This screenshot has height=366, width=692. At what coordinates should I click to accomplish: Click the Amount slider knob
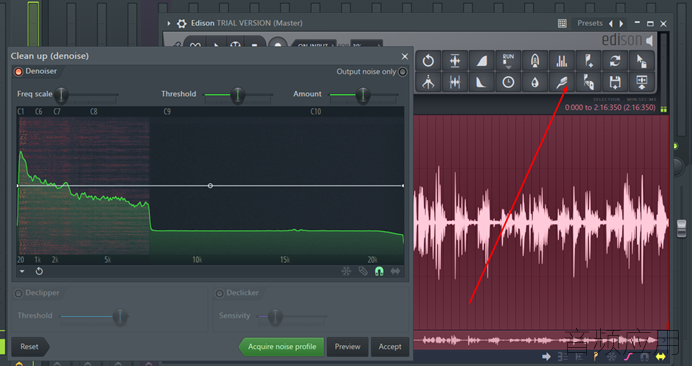point(363,94)
